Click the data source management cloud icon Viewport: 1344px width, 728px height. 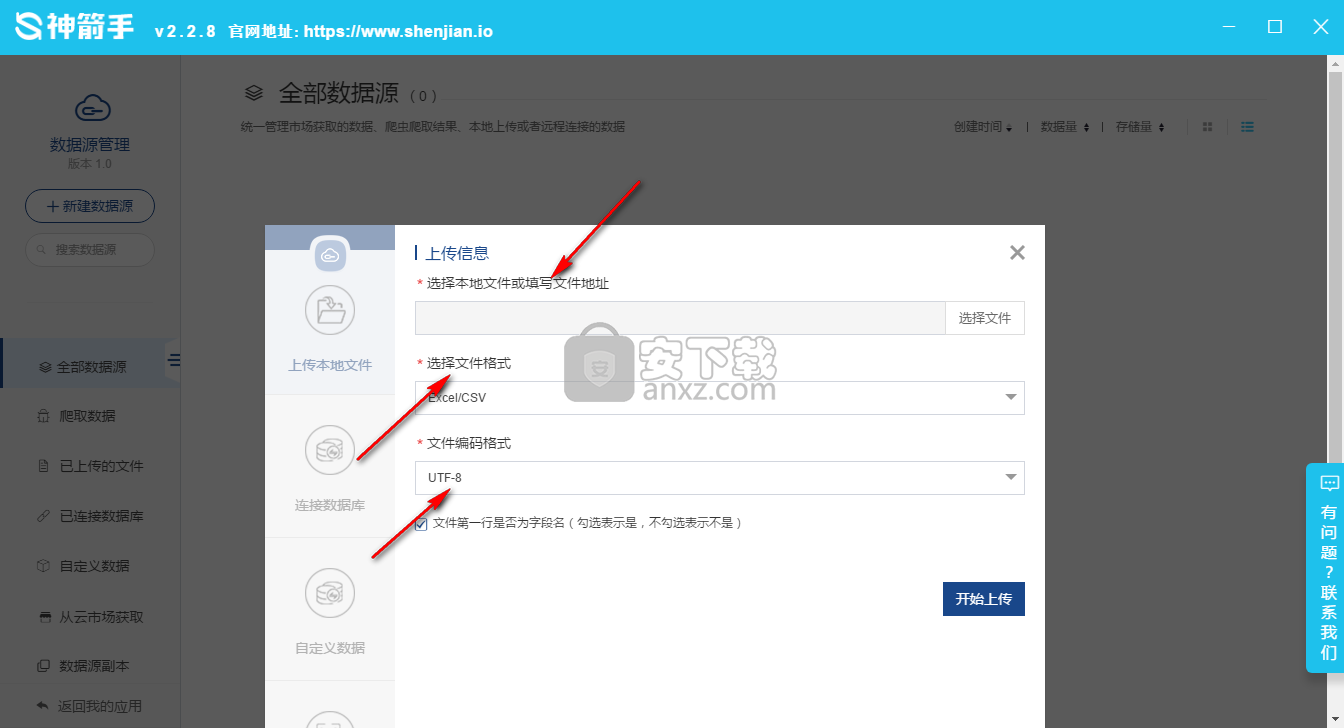[92, 108]
